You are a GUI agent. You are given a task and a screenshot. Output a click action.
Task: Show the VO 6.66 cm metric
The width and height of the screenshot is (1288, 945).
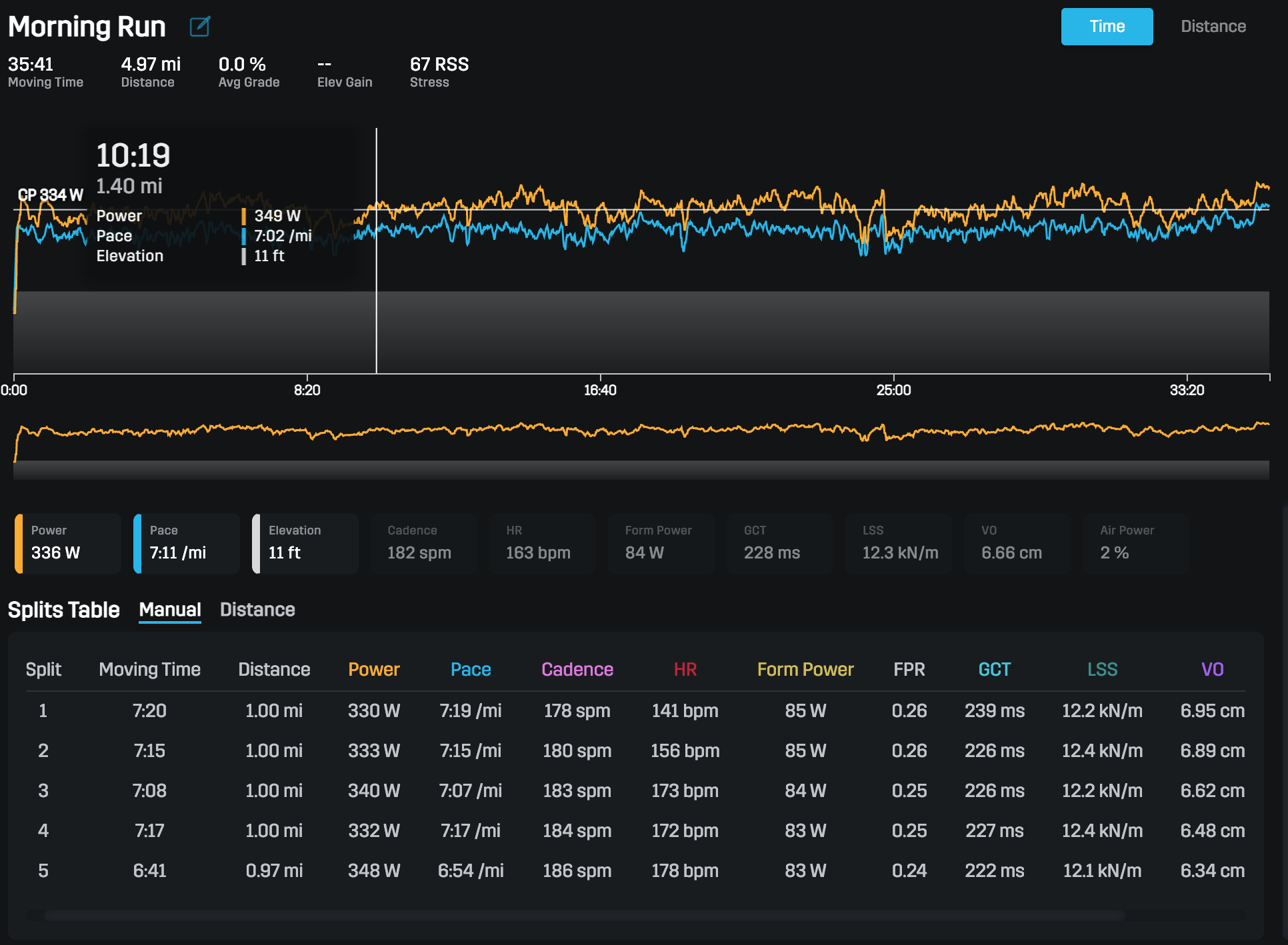click(x=1017, y=543)
